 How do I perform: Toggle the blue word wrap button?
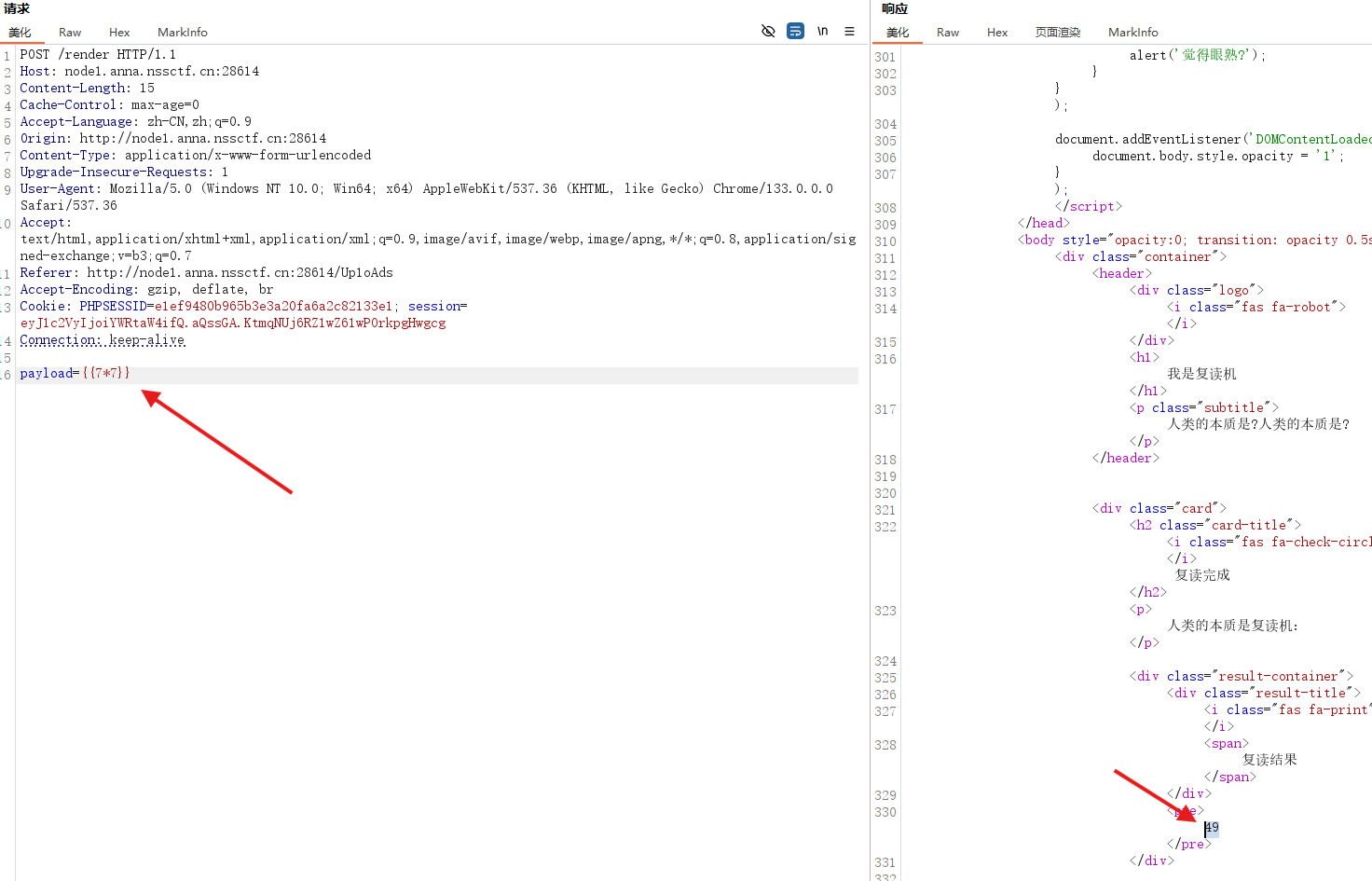pos(795,31)
